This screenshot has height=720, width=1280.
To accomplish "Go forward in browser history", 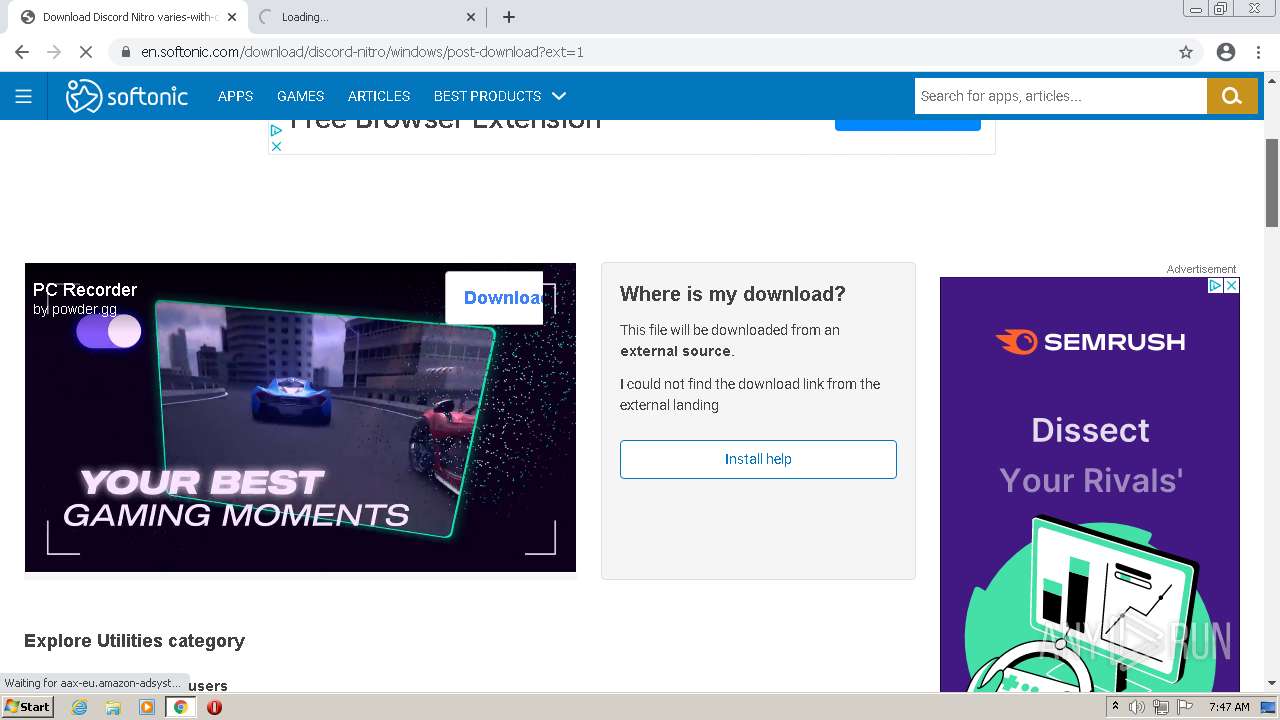I will pyautogui.click(x=54, y=52).
